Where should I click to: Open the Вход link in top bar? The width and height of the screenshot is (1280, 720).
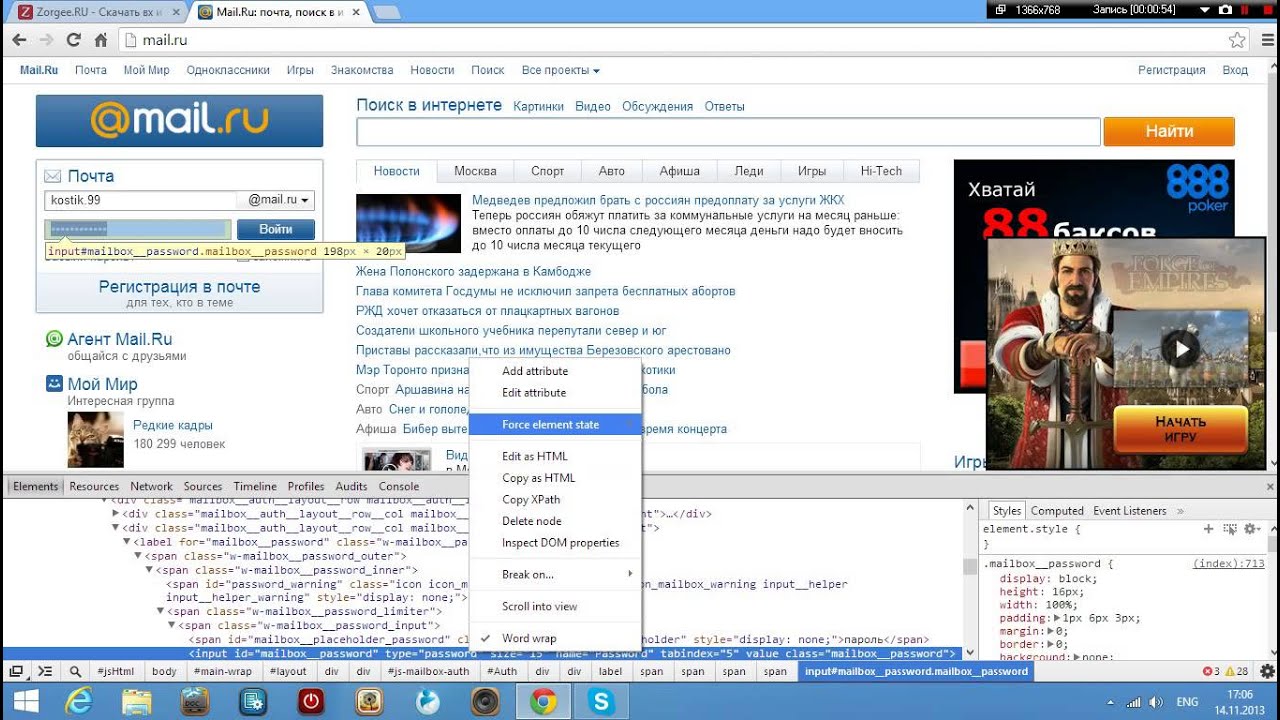coord(1235,70)
